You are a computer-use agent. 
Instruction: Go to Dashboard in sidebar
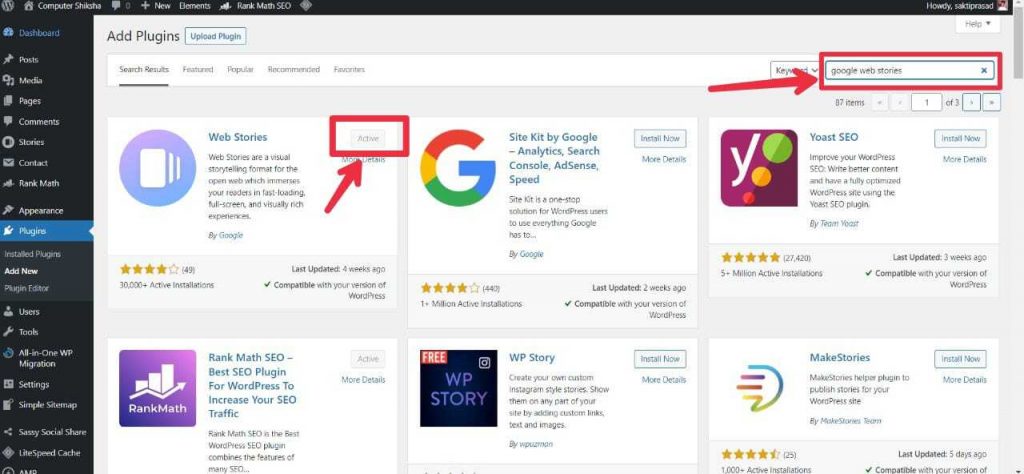click(x=39, y=33)
